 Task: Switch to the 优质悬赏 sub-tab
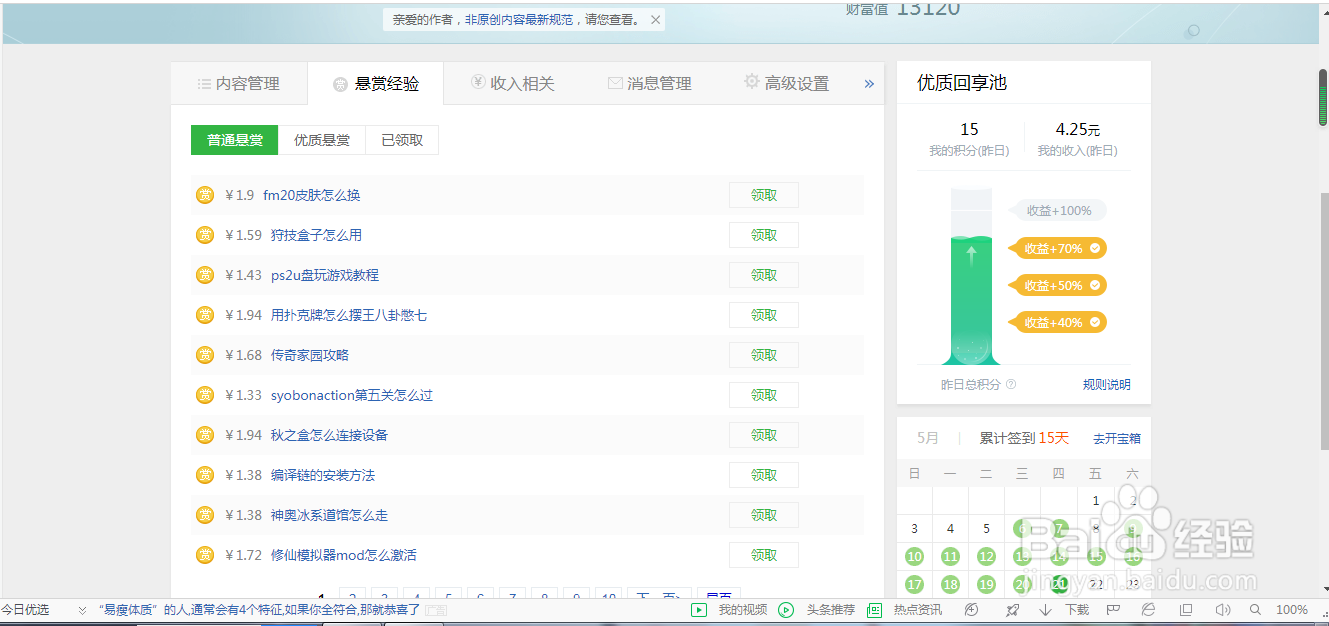coord(322,140)
